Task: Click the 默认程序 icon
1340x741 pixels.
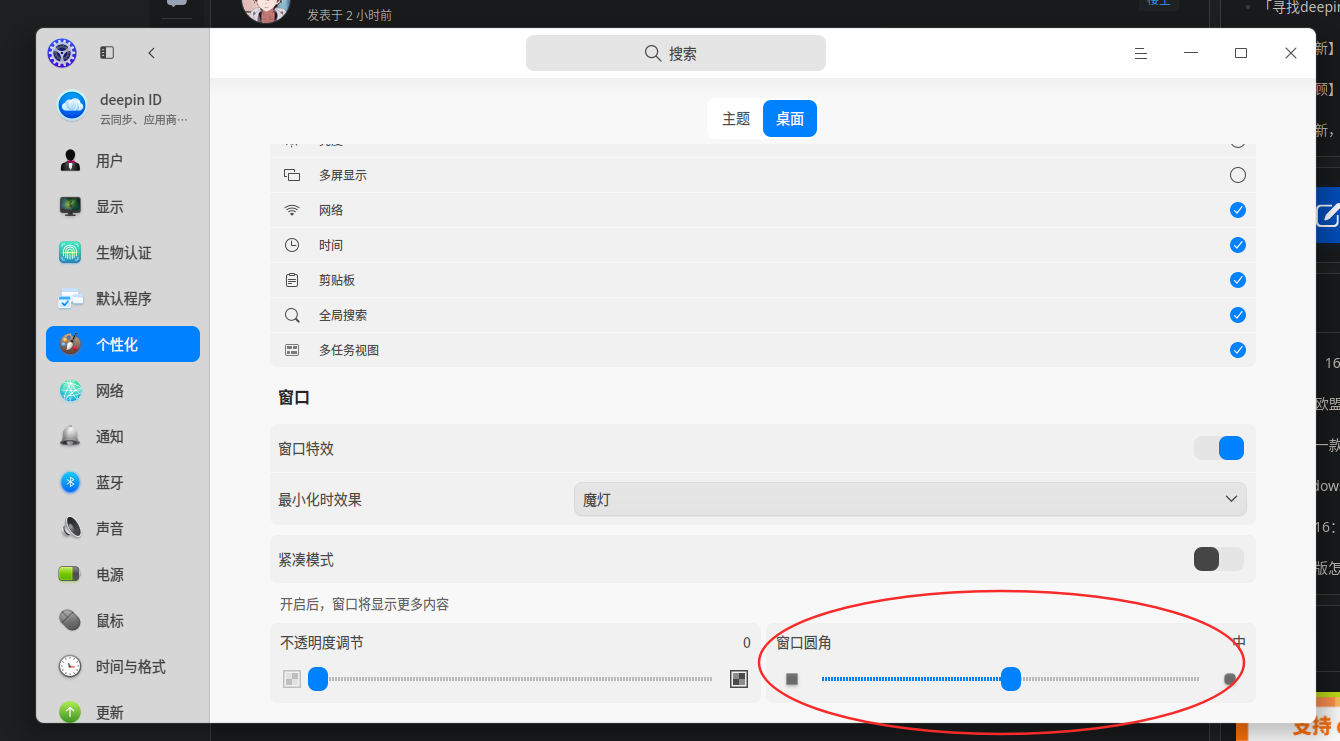Action: (x=70, y=299)
